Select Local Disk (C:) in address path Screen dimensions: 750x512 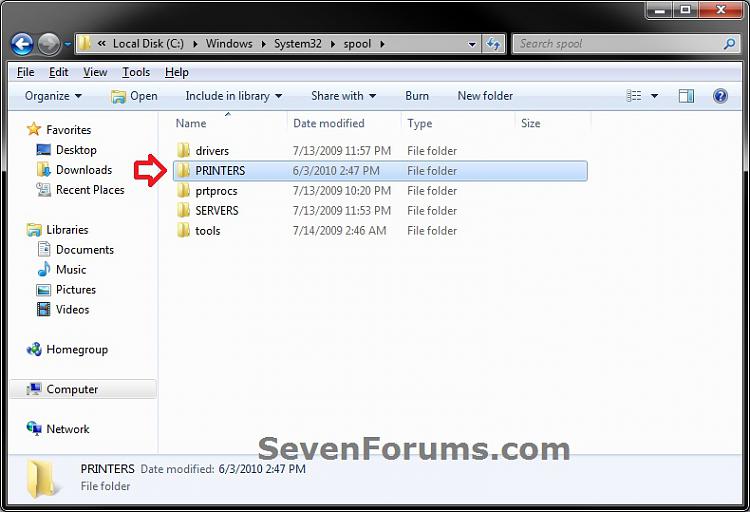pos(148,44)
